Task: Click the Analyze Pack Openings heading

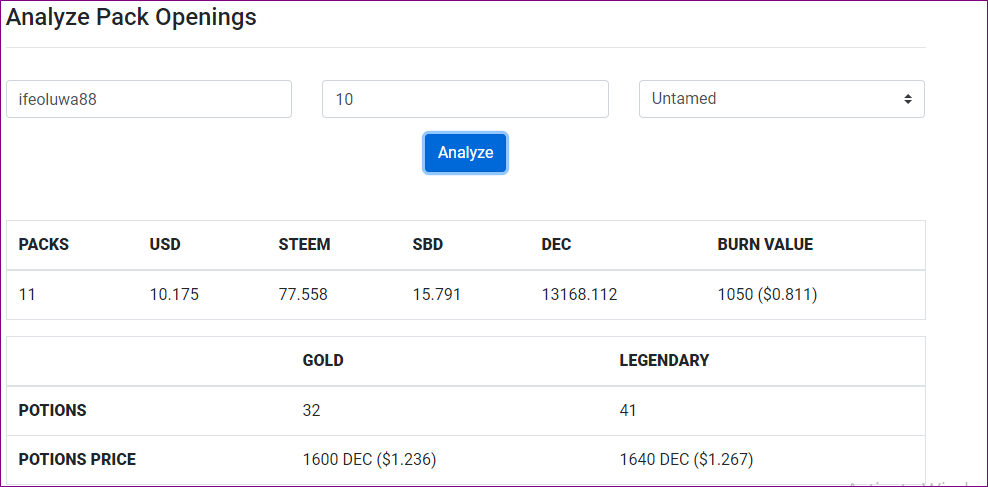Action: 131,18
